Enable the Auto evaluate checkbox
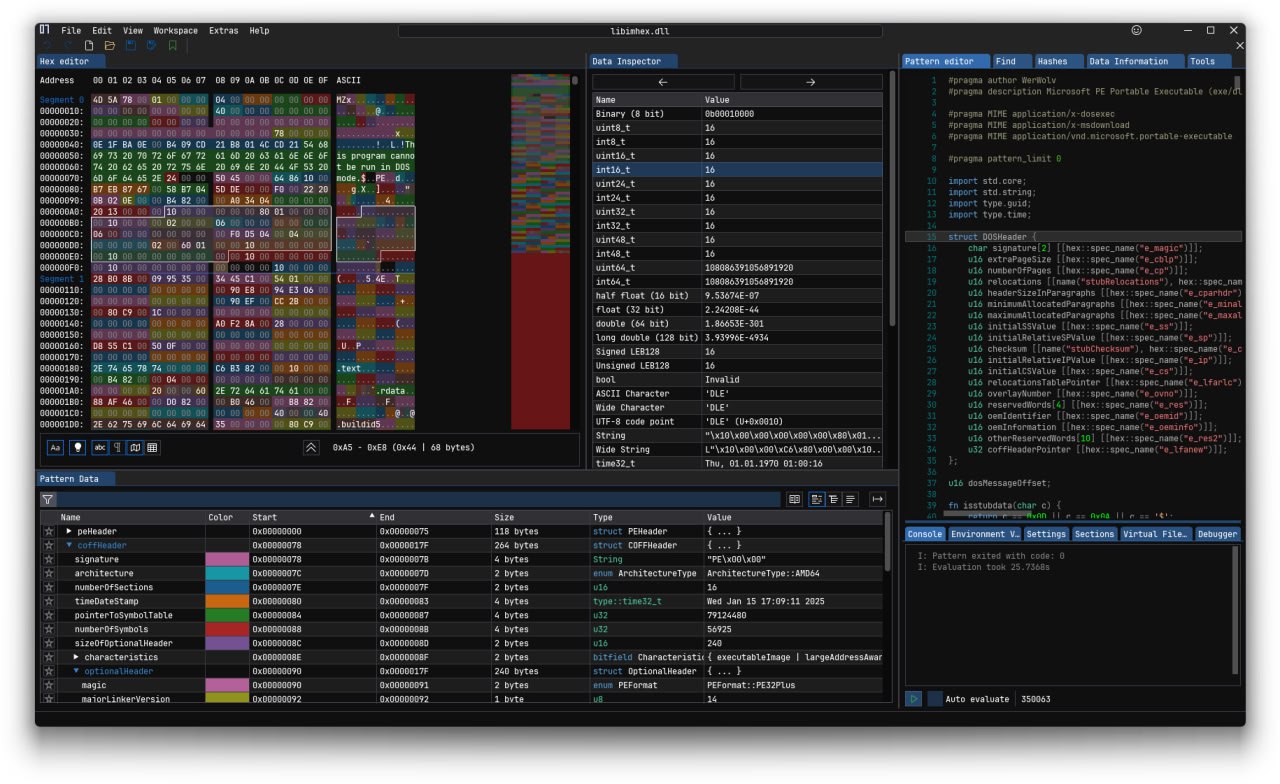The width and height of the screenshot is (1280, 784). click(x=934, y=699)
